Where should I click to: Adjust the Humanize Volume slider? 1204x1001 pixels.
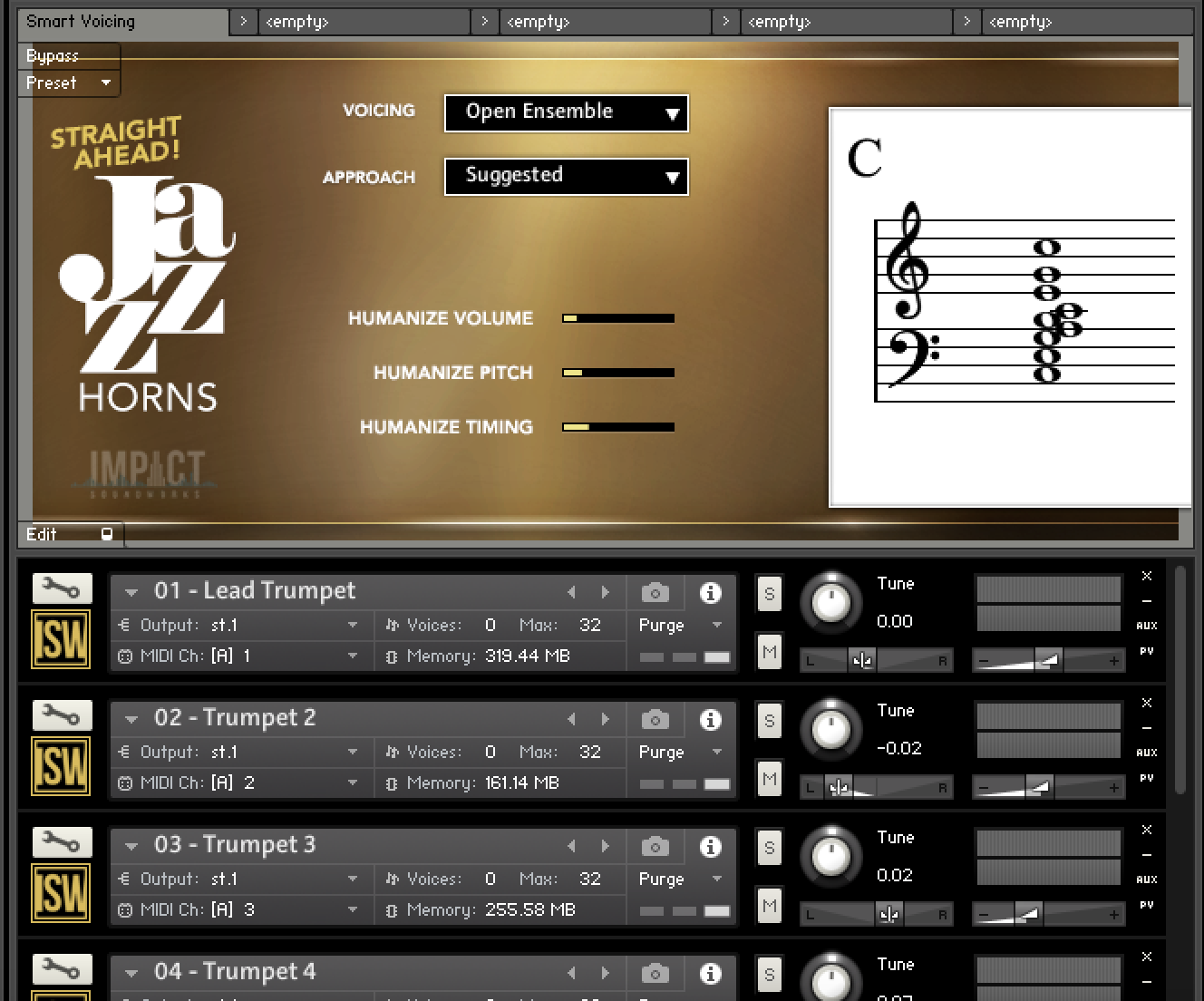coord(617,318)
